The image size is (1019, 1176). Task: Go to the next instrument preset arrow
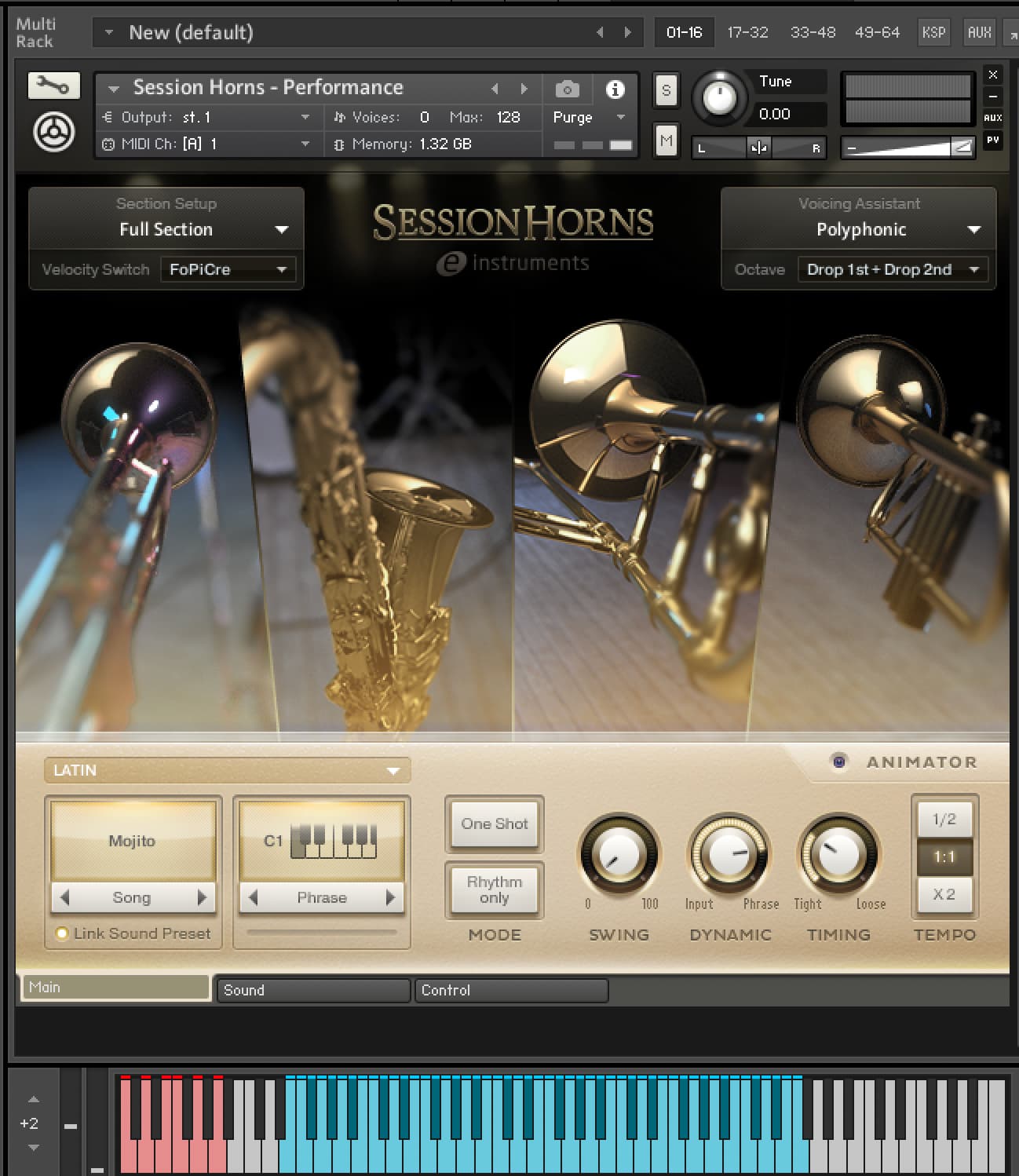click(524, 89)
